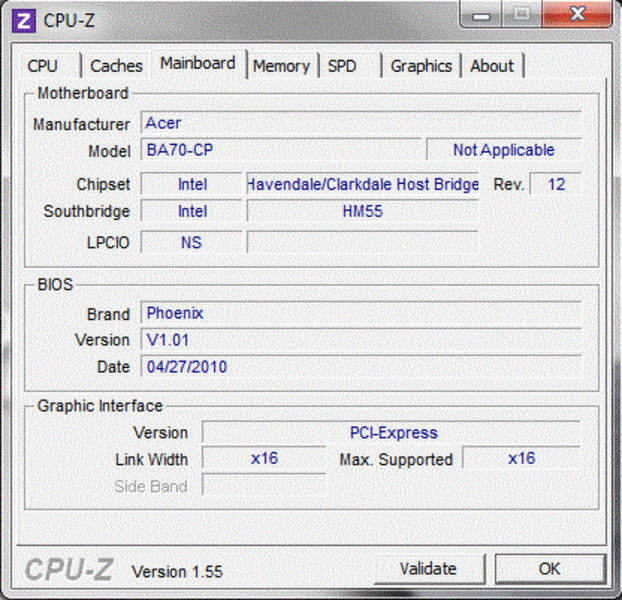The image size is (622, 600).
Task: Select the Max. Supported x16 field
Action: pos(522,459)
